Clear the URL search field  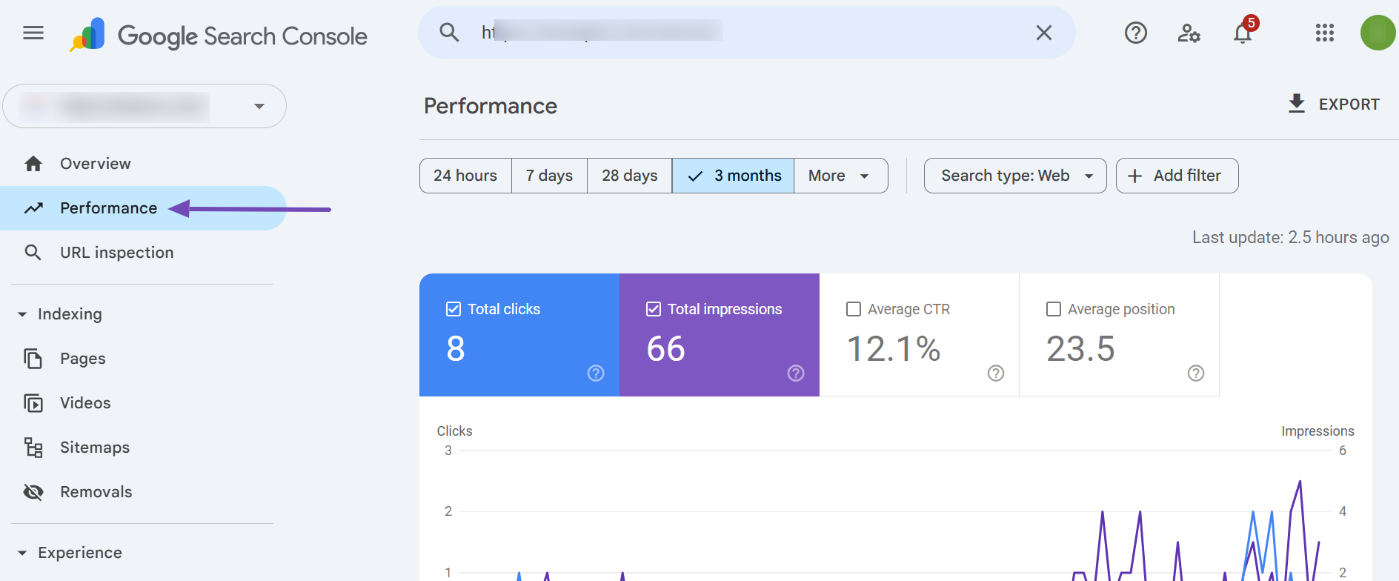[x=1043, y=33]
